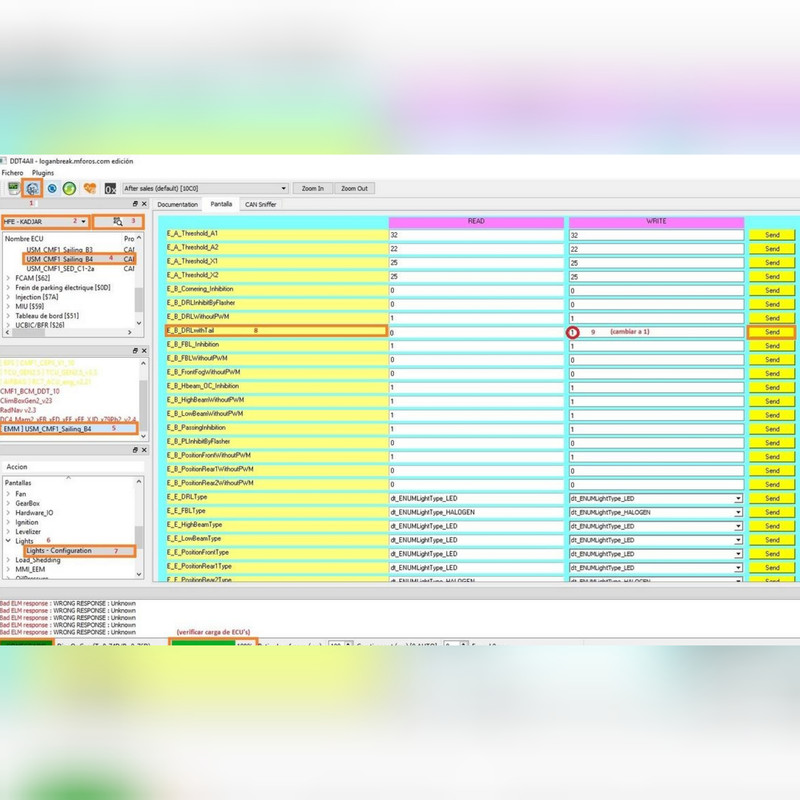This screenshot has height=800, width=800.
Task: Select EMM ] USM_CMF1_Sailing_B4 list entry
Action: point(47,429)
